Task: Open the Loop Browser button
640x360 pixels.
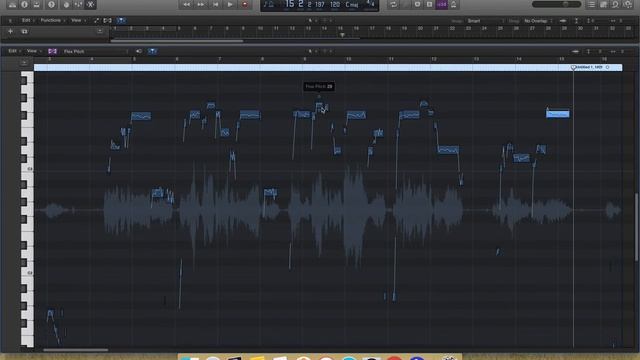Action: click(616, 4)
